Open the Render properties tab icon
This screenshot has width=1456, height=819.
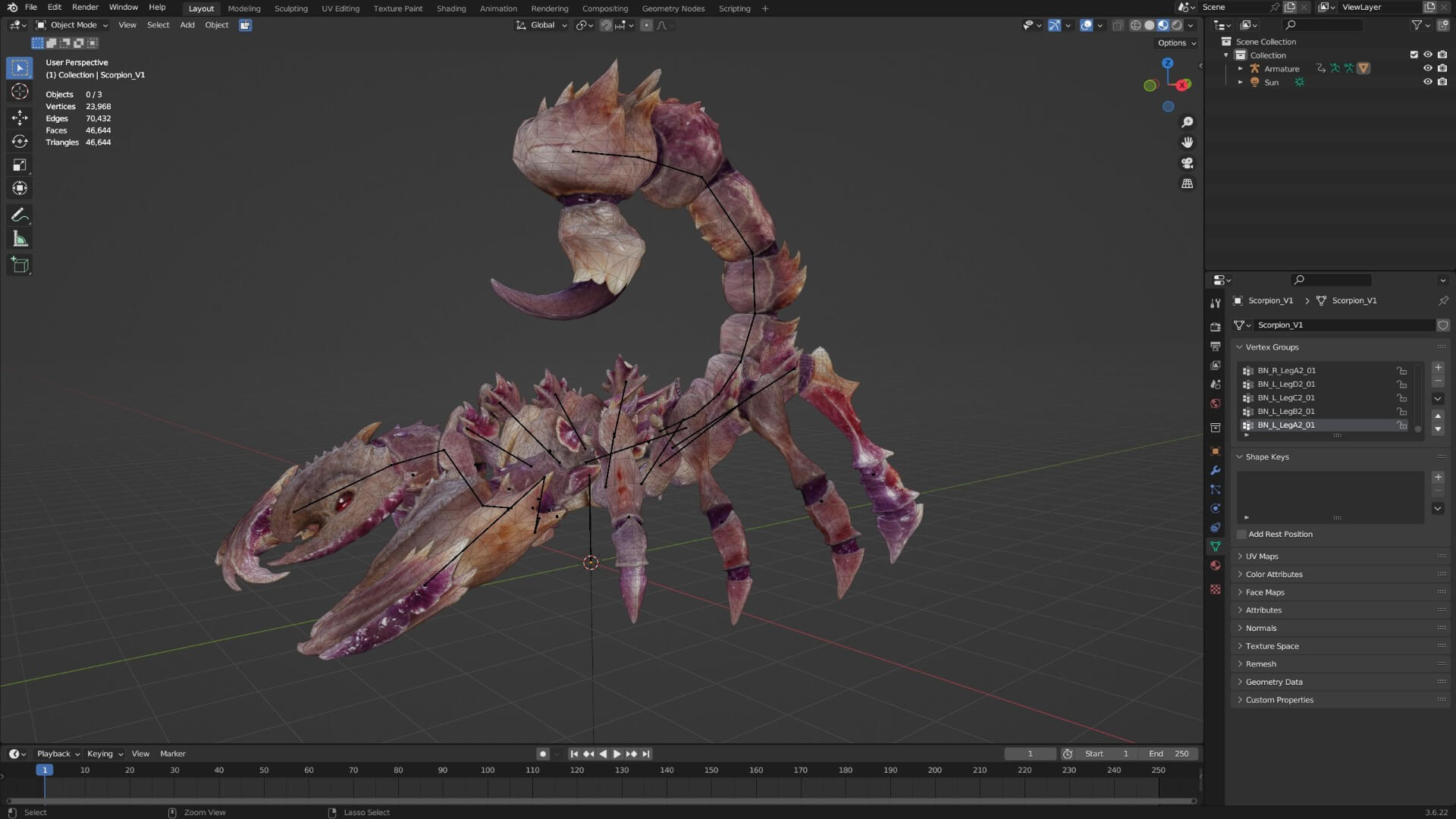[x=1216, y=327]
